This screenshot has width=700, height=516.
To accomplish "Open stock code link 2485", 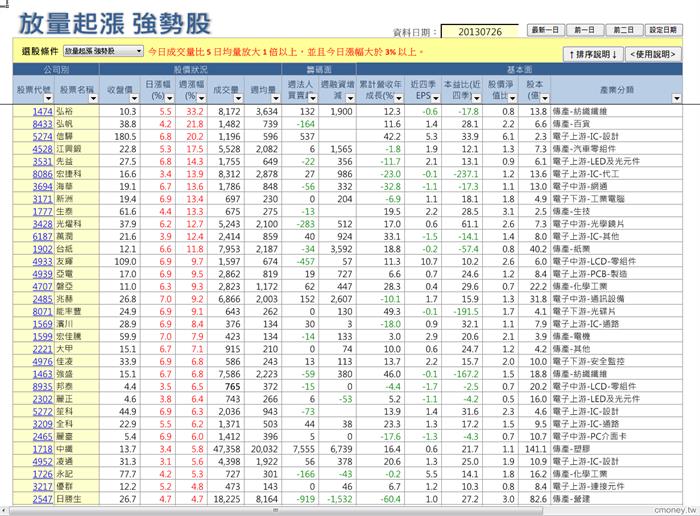I will (x=42, y=299).
